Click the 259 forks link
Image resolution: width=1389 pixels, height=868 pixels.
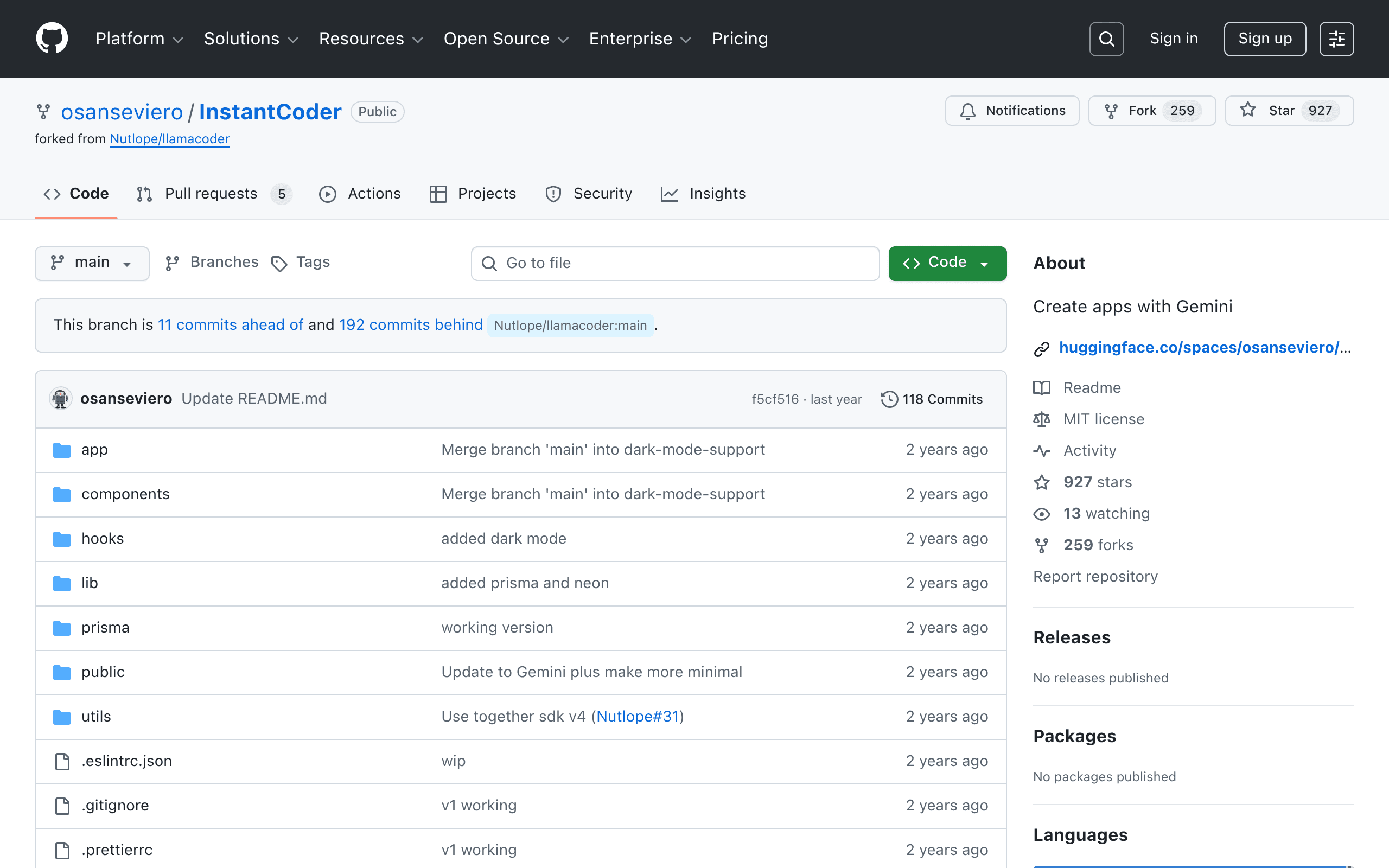1098,545
